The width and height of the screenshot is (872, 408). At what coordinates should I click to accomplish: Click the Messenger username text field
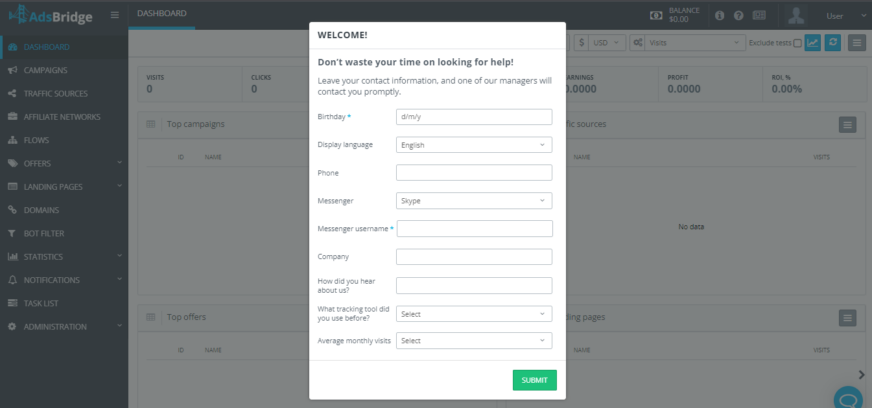click(x=474, y=229)
